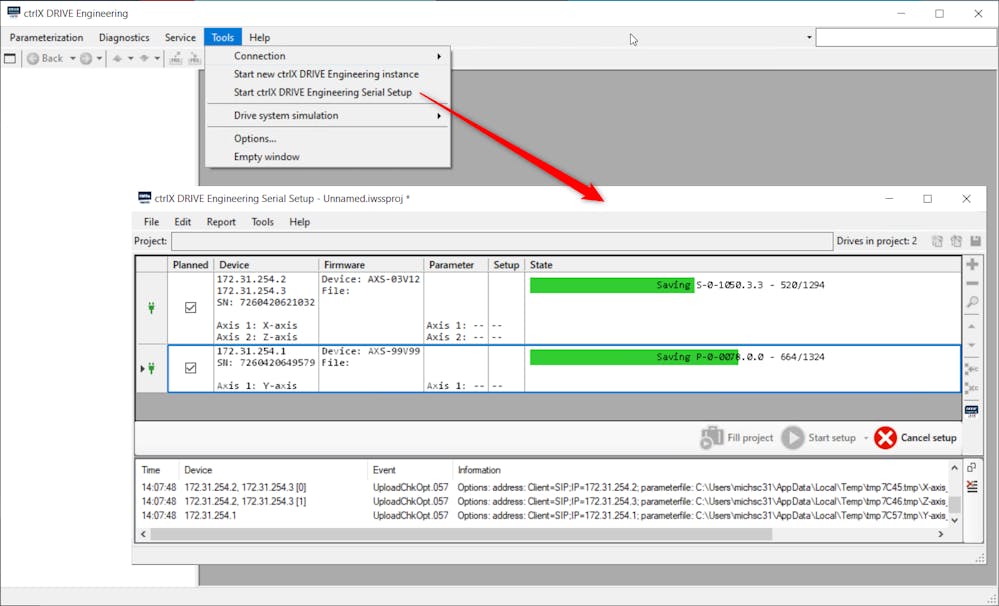Click the red Cancel setup icon
Screen dimensions: 999x606
[885, 438]
